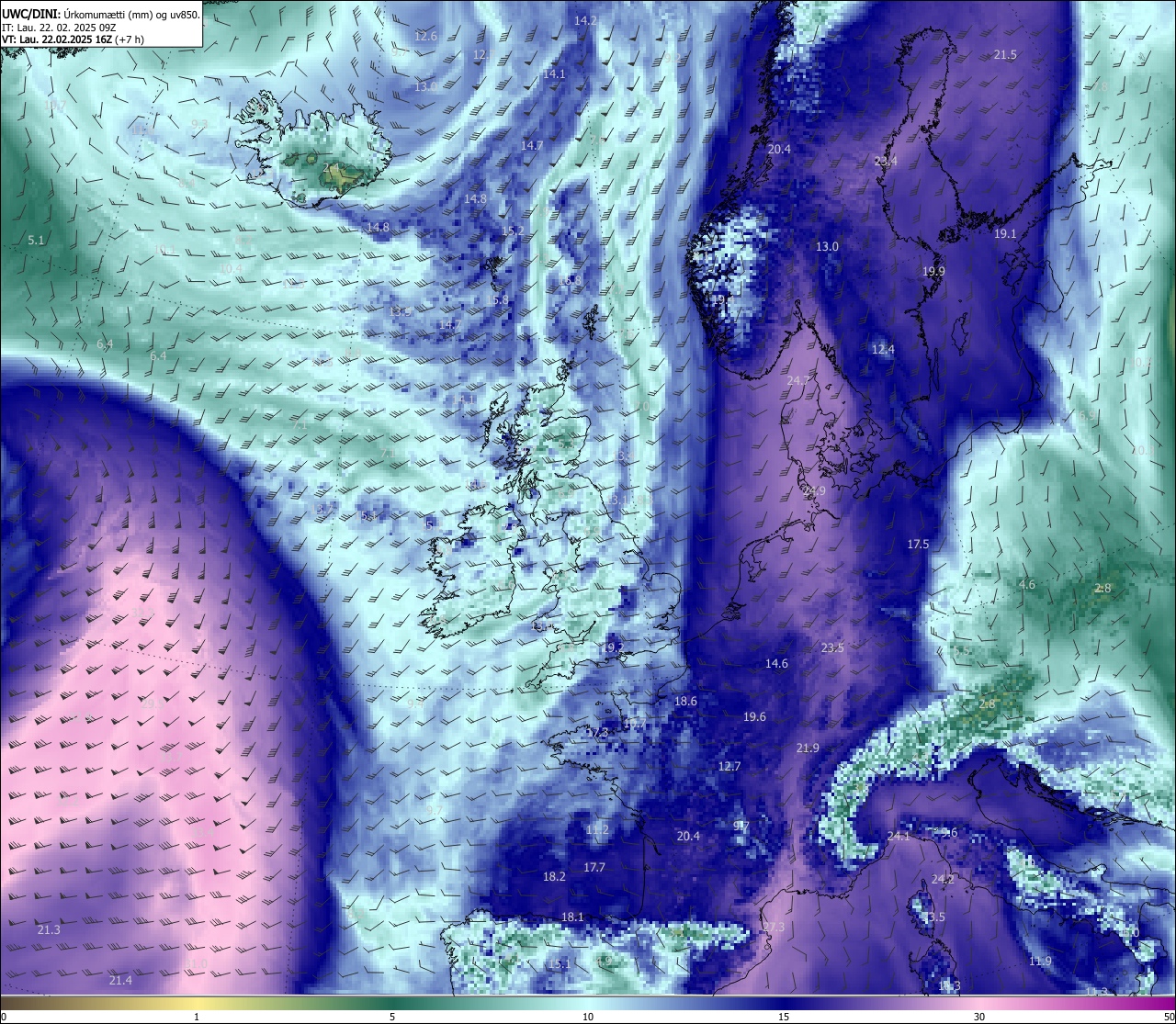Click the colorbar tick label 15
Image resolution: width=1176 pixels, height=1024 pixels.
[x=784, y=1017]
